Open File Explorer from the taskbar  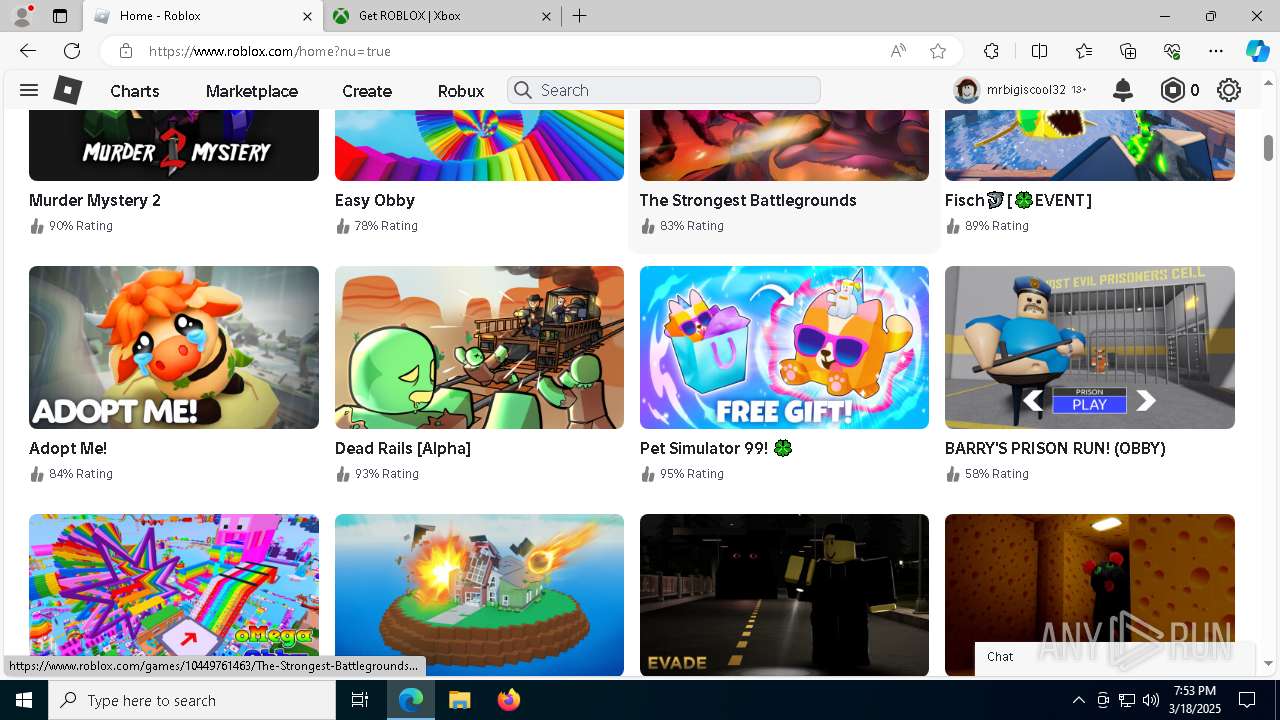(459, 700)
